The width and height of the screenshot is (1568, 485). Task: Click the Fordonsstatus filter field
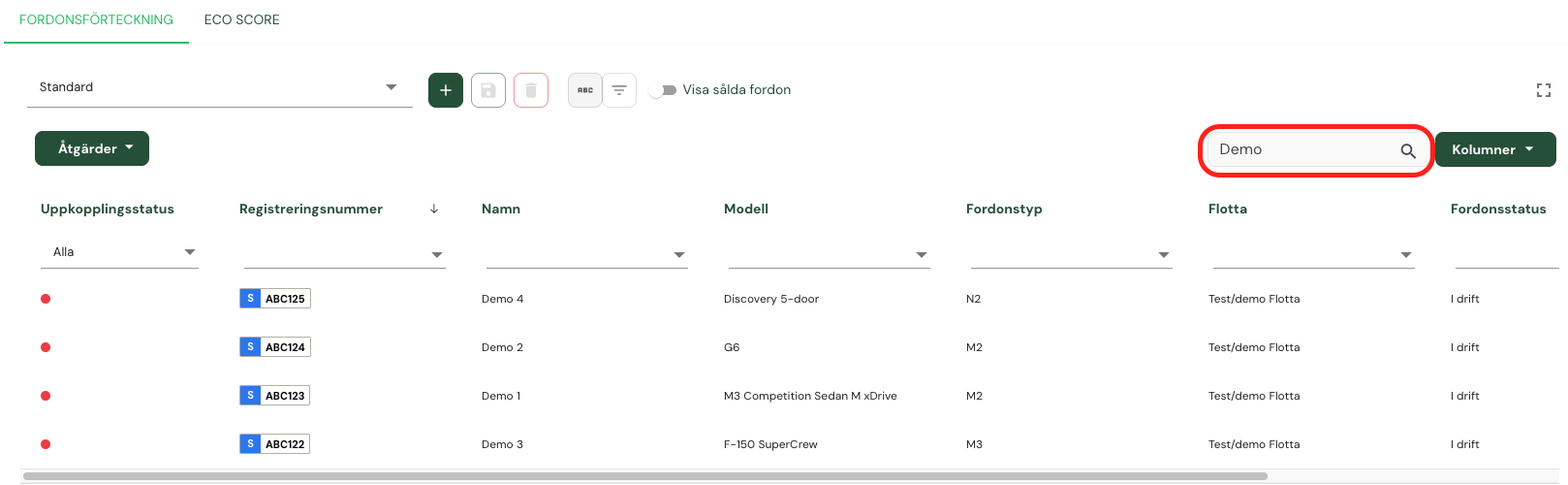(1507, 254)
